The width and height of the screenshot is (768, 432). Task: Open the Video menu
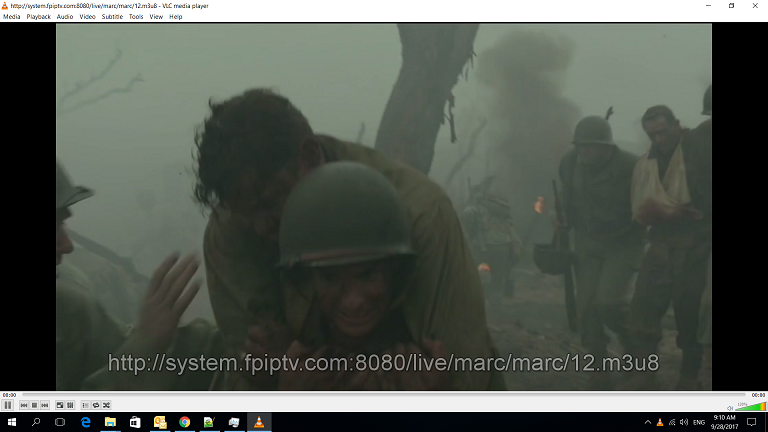pyautogui.click(x=87, y=17)
